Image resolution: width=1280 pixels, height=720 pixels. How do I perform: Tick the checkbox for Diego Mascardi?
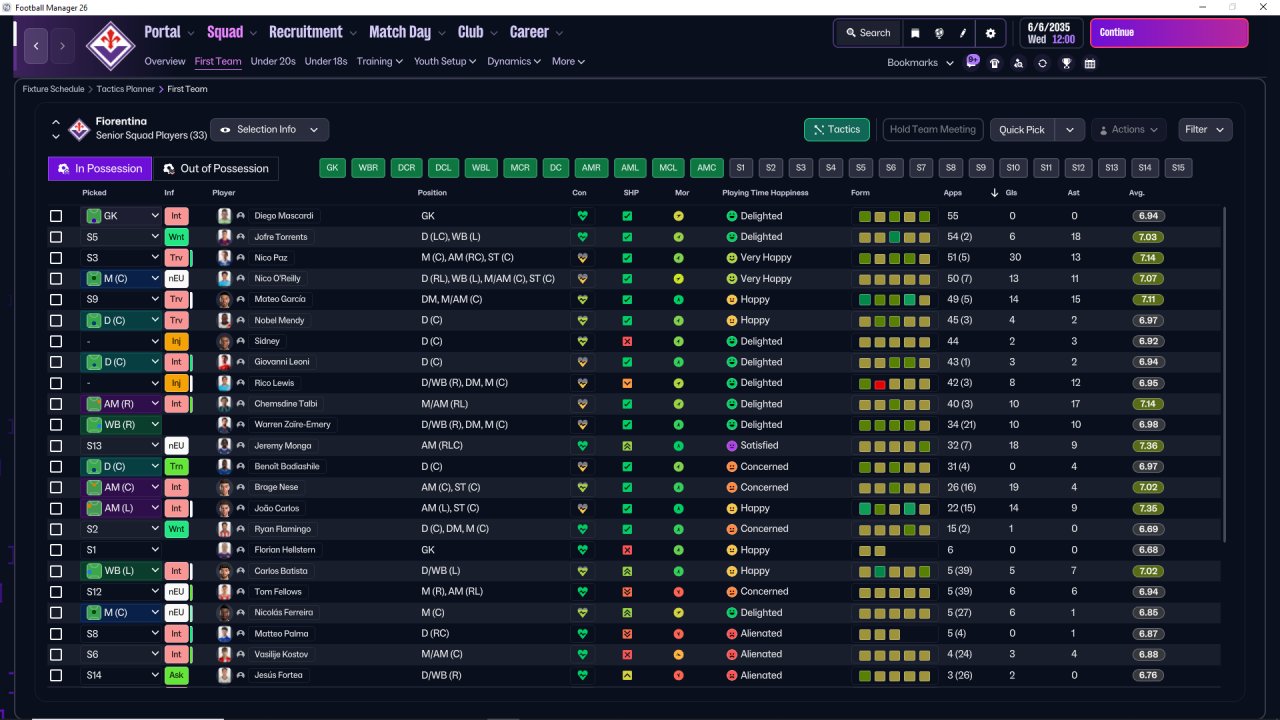(56, 216)
